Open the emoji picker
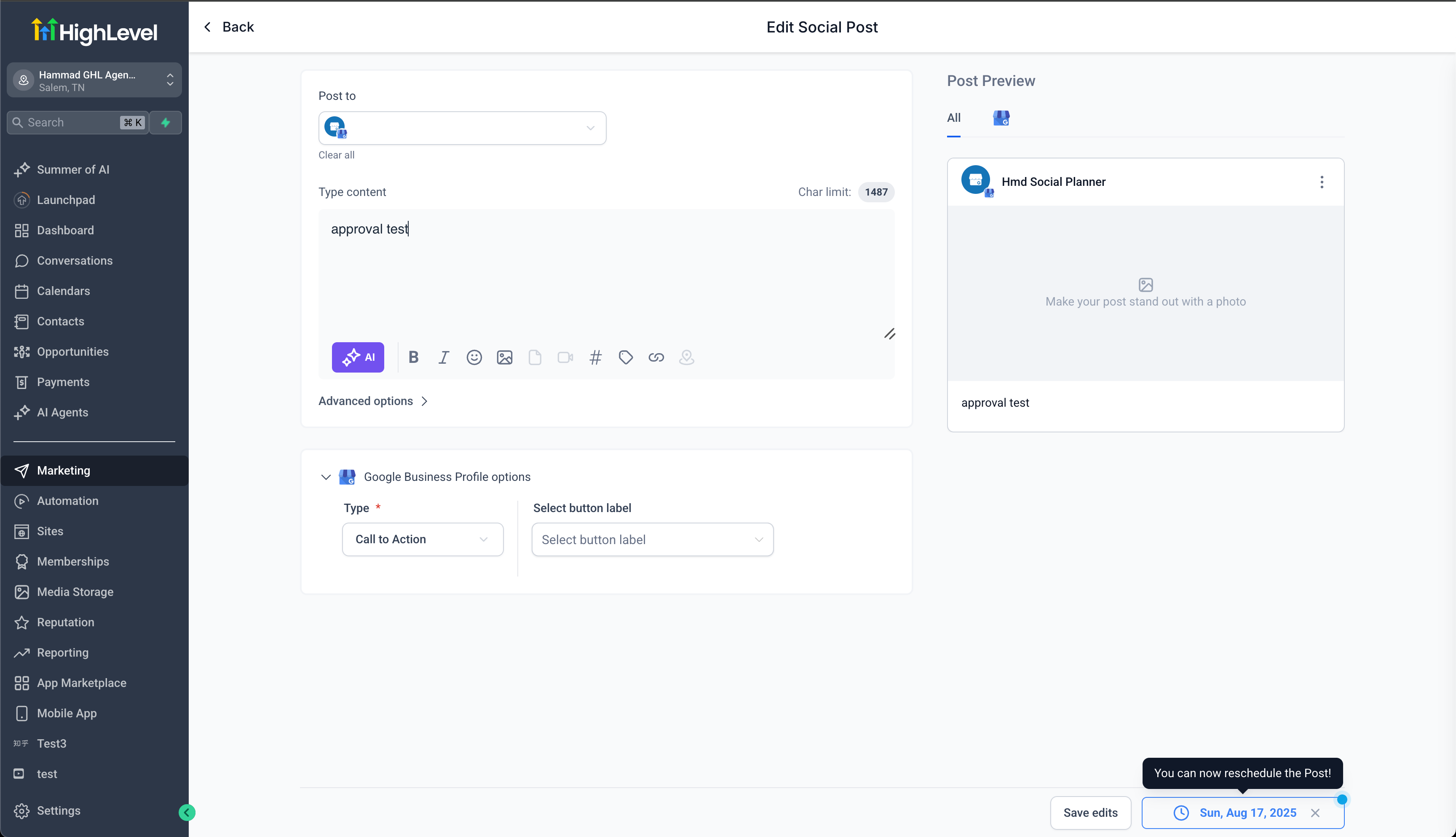 (474, 357)
